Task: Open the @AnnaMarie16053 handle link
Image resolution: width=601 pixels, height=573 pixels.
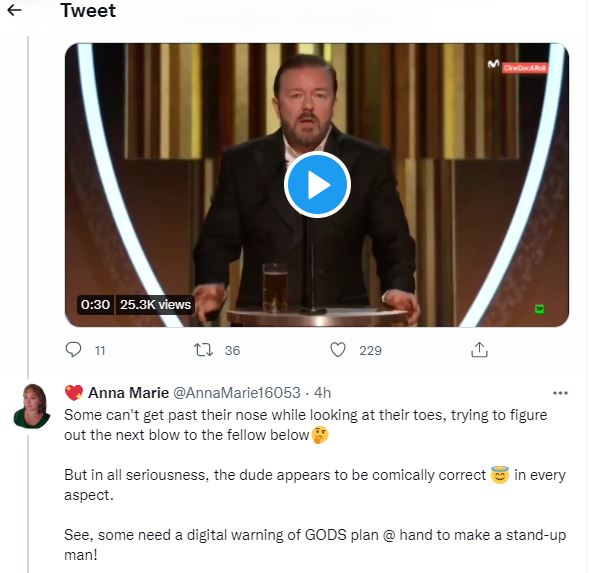Action: (x=238, y=393)
